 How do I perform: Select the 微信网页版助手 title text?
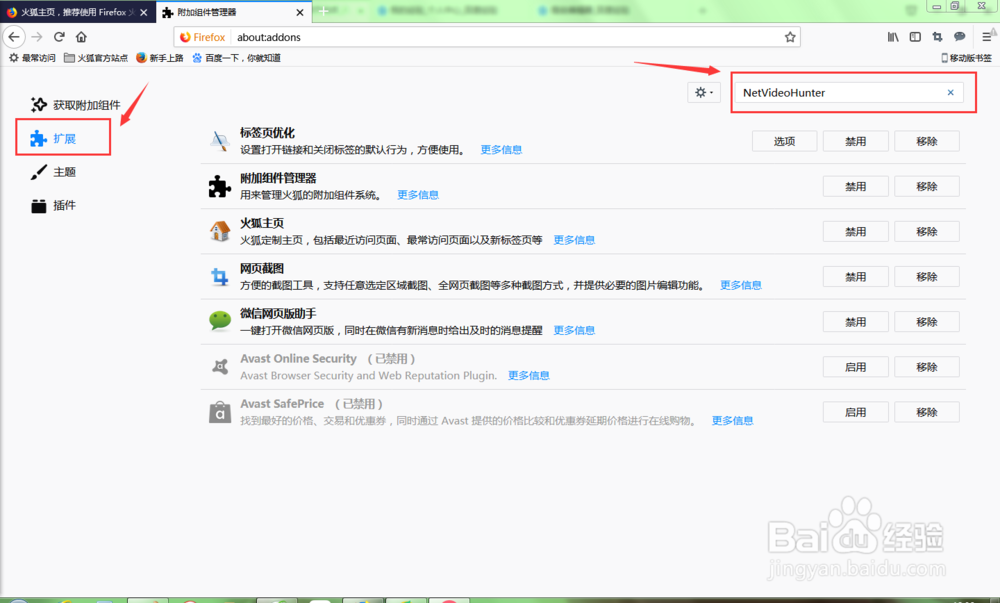[x=278, y=314]
